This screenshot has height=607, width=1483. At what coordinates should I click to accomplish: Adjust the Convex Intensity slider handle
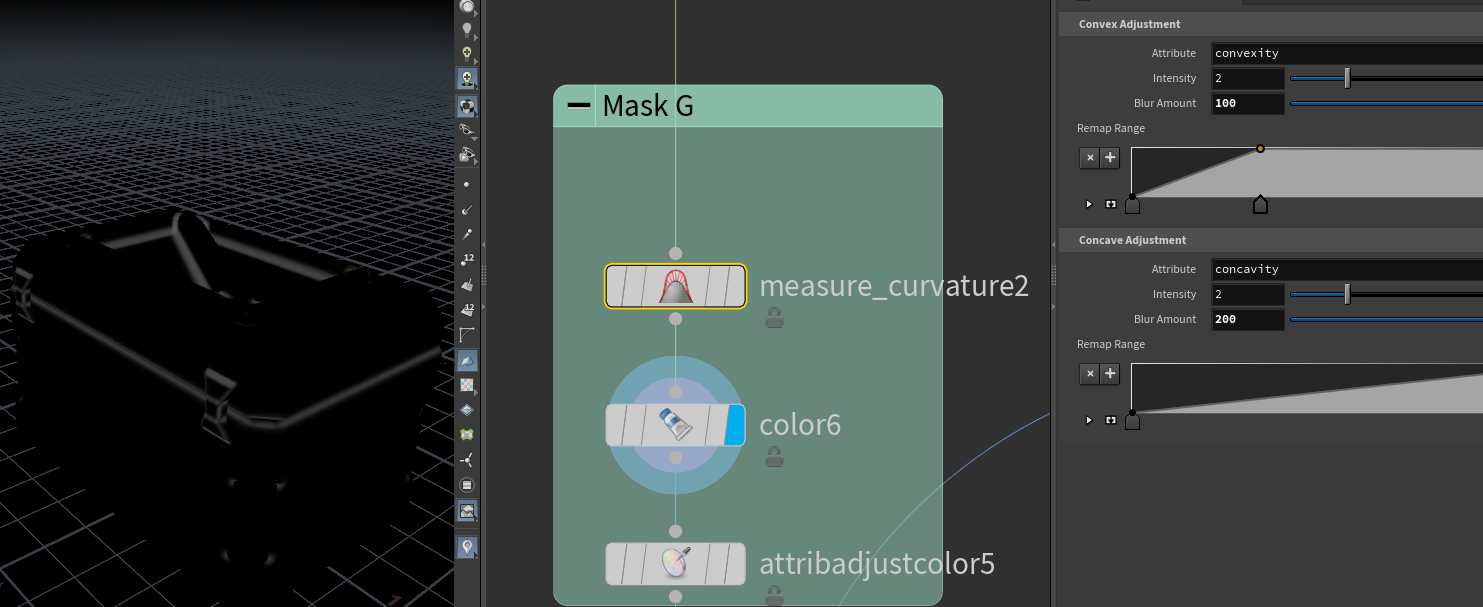coord(1347,78)
